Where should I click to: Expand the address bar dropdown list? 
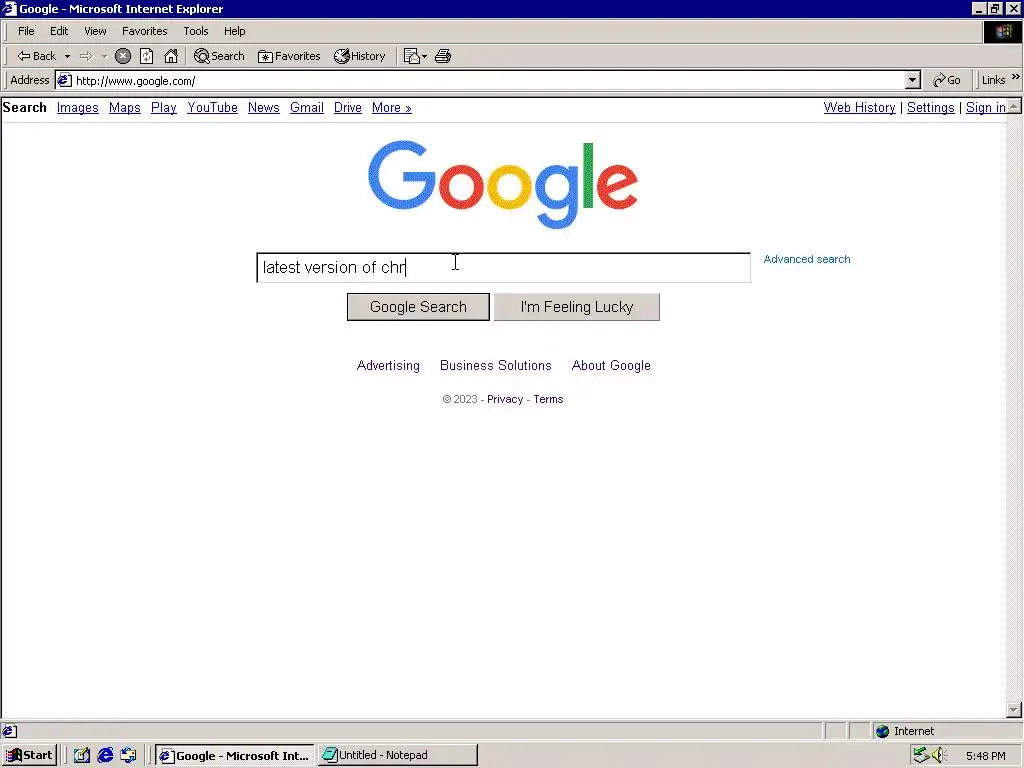coord(912,80)
